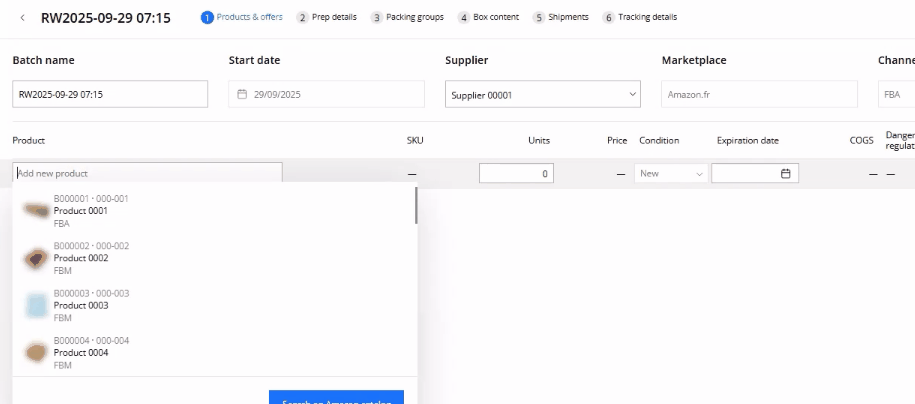Image resolution: width=915 pixels, height=404 pixels.
Task: Choose the Product 0002 thumbnail image
Action: 37,258
